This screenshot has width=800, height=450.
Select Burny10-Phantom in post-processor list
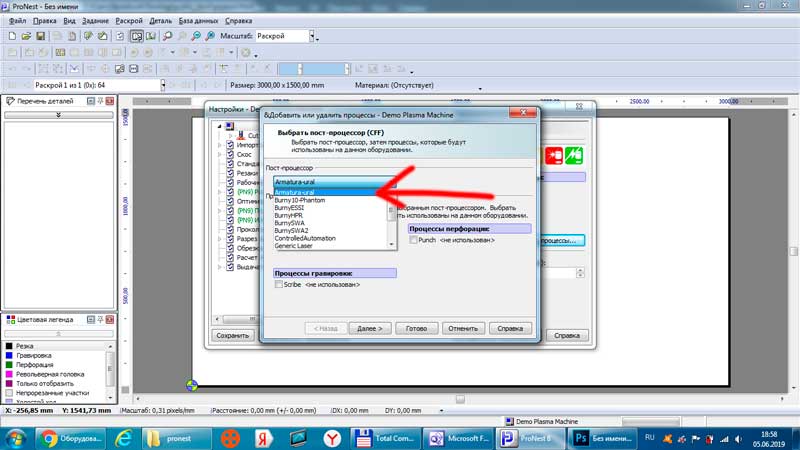pyautogui.click(x=299, y=200)
